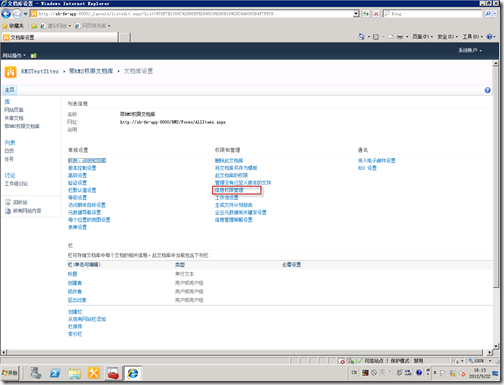Open the file explorer folder taskbar icon

(x=75, y=373)
